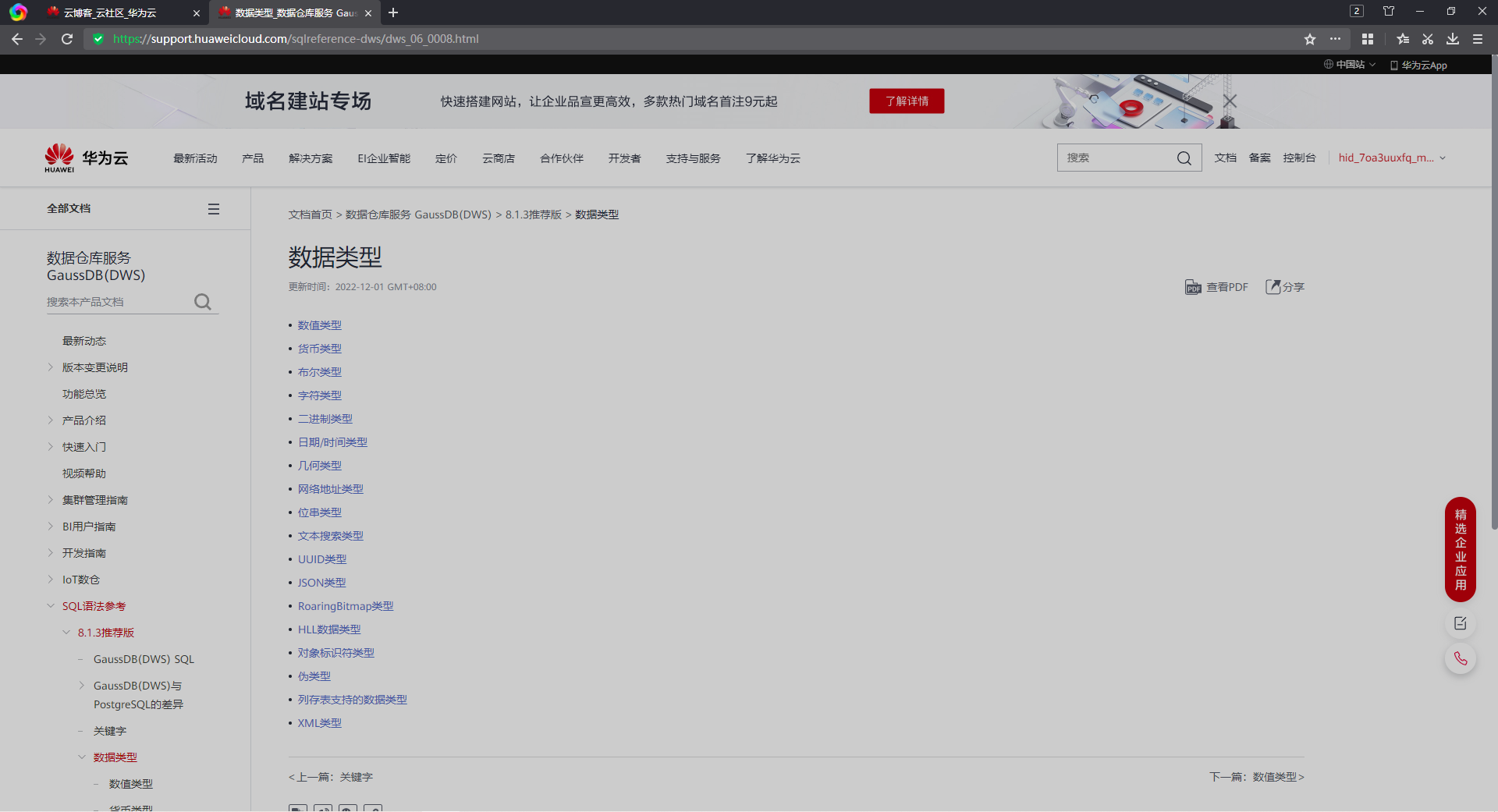Click the header search magnifier icon

[x=1184, y=158]
